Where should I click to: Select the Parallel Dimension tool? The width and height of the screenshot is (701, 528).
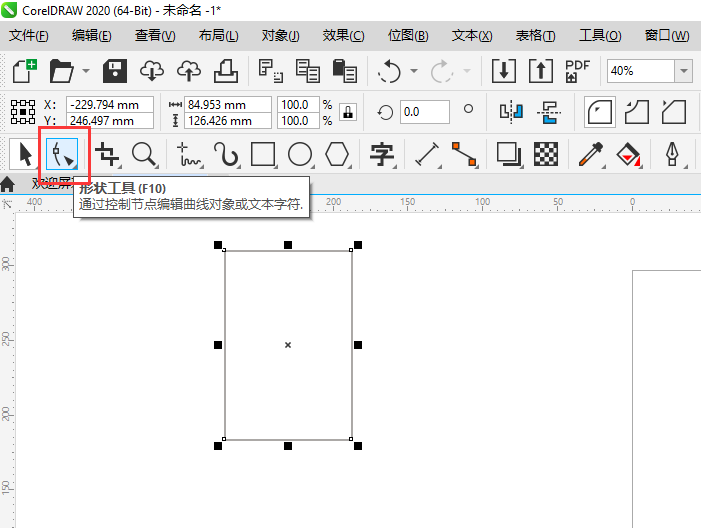click(x=427, y=154)
